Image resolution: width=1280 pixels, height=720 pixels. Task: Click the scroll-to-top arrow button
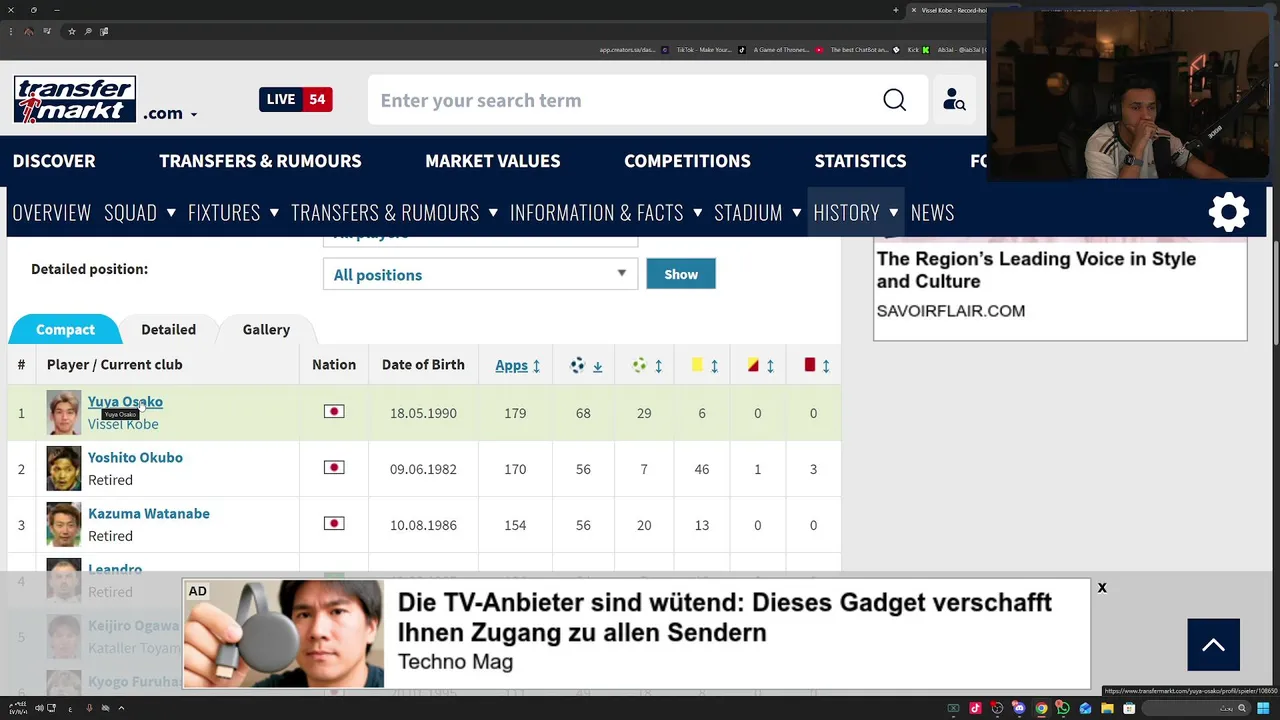coord(1214,645)
